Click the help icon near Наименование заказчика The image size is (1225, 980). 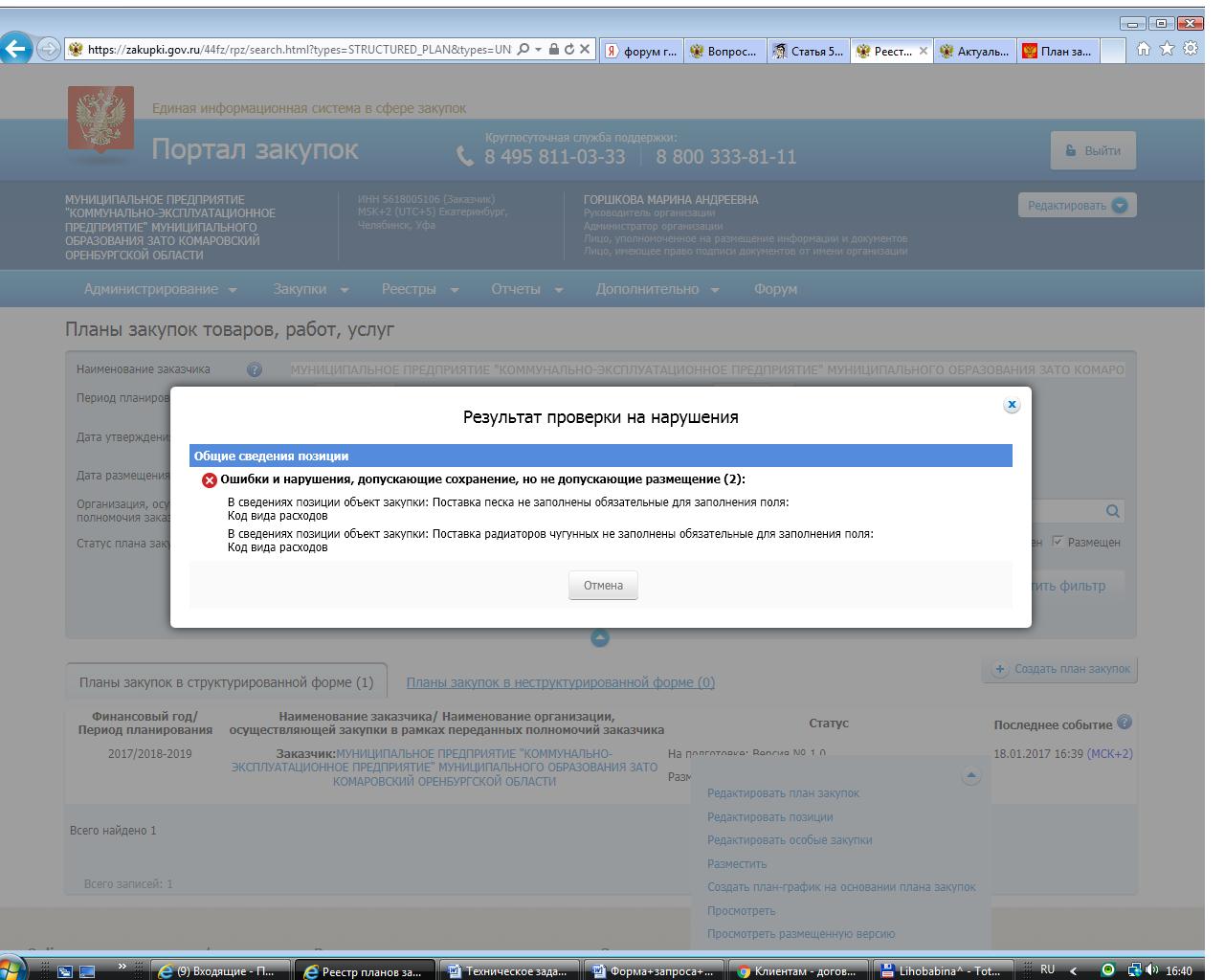pyautogui.click(x=255, y=369)
